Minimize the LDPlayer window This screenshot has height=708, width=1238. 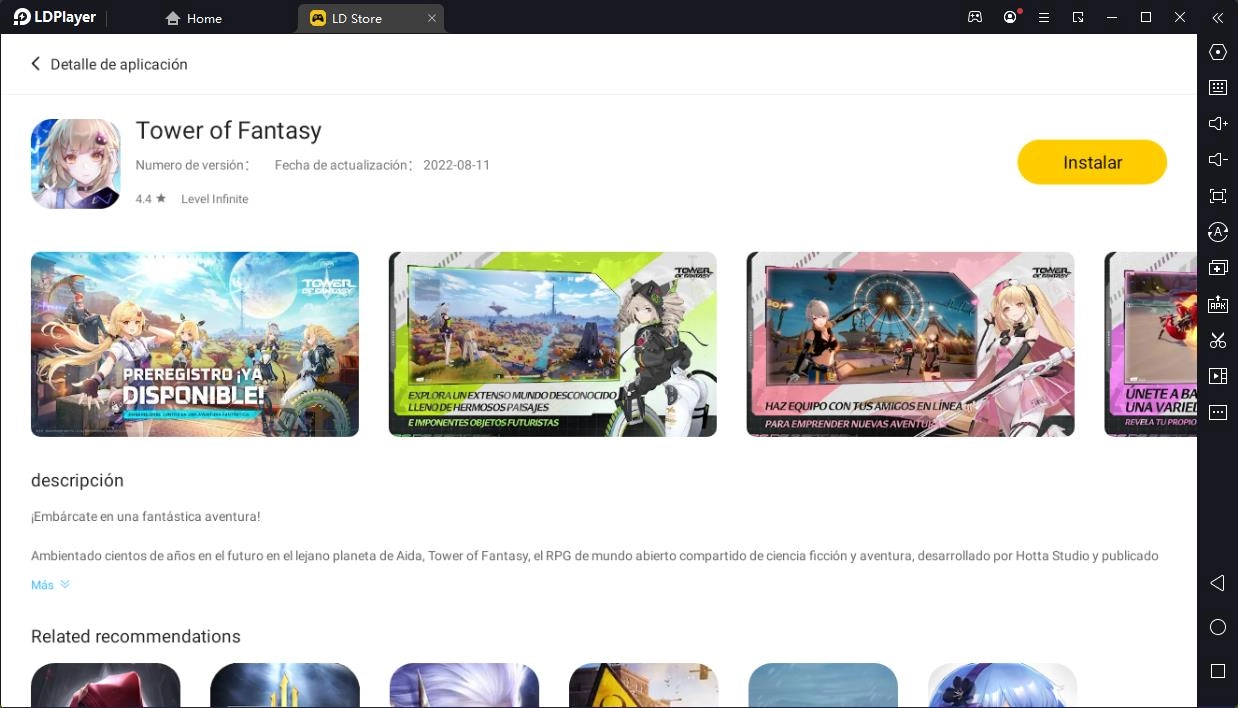coord(1112,17)
